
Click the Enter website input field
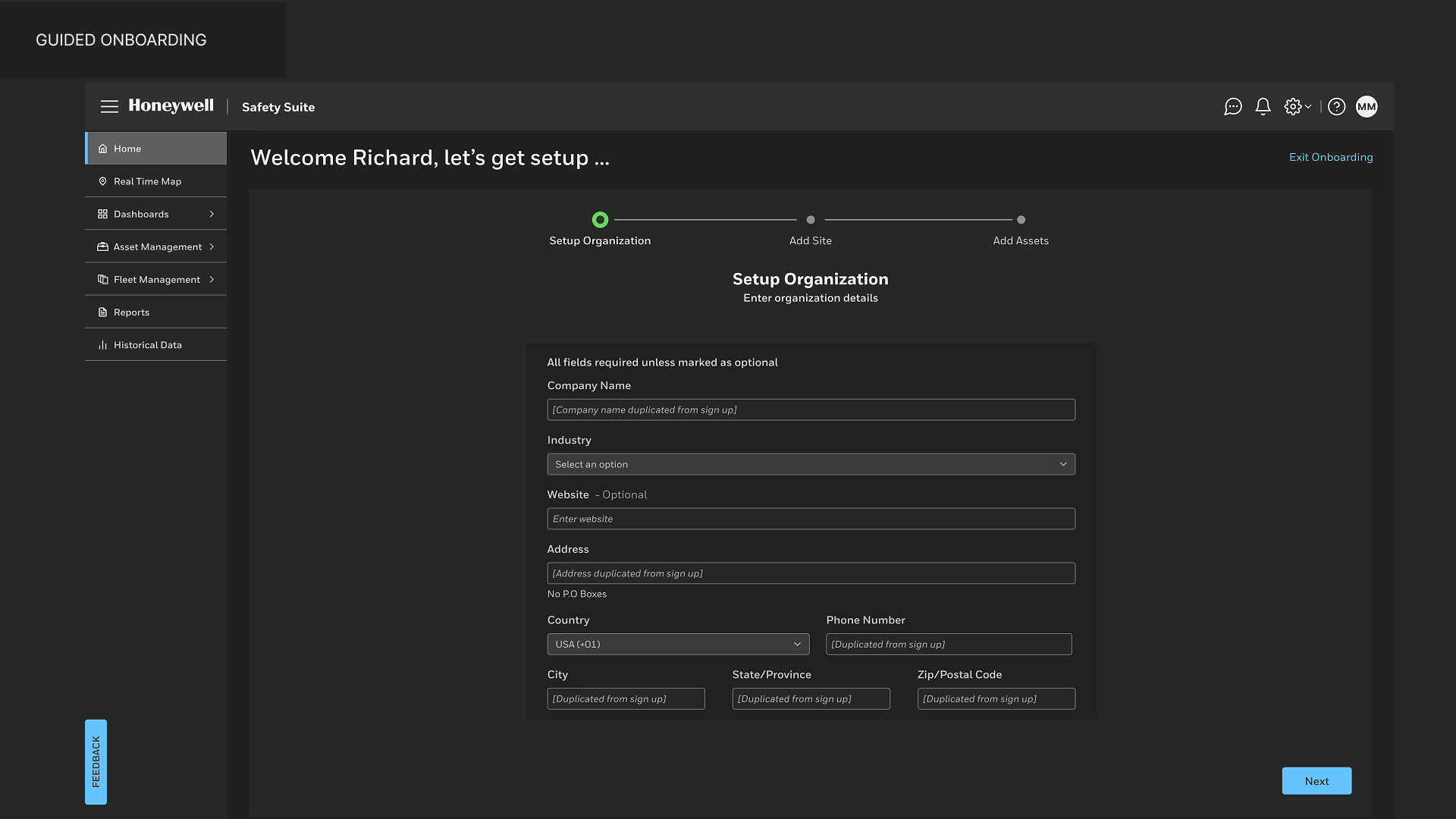(811, 519)
